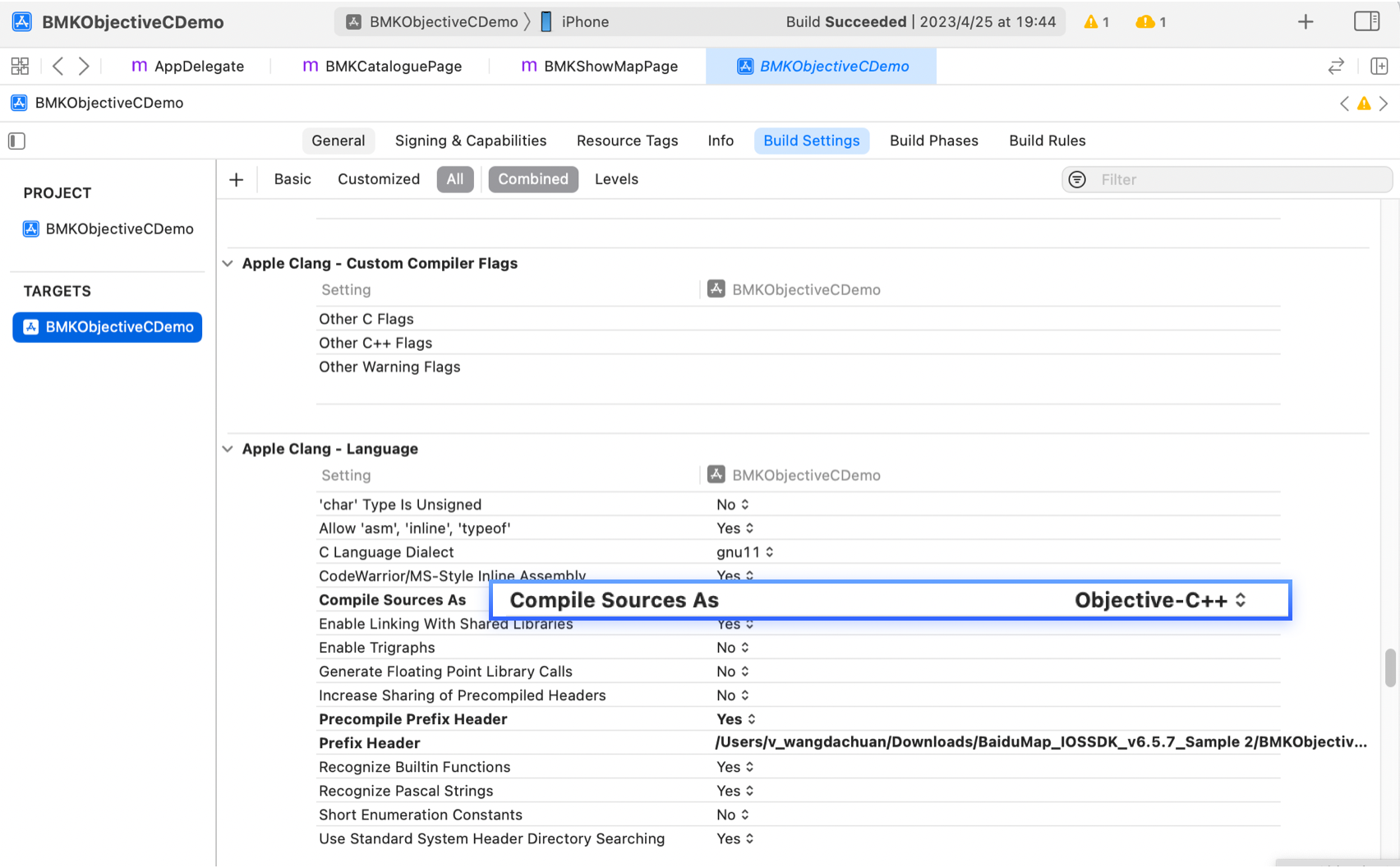Collapse Apple Clang - Custom Compiler Flags section
This screenshot has width=1400, height=868.
[228, 264]
